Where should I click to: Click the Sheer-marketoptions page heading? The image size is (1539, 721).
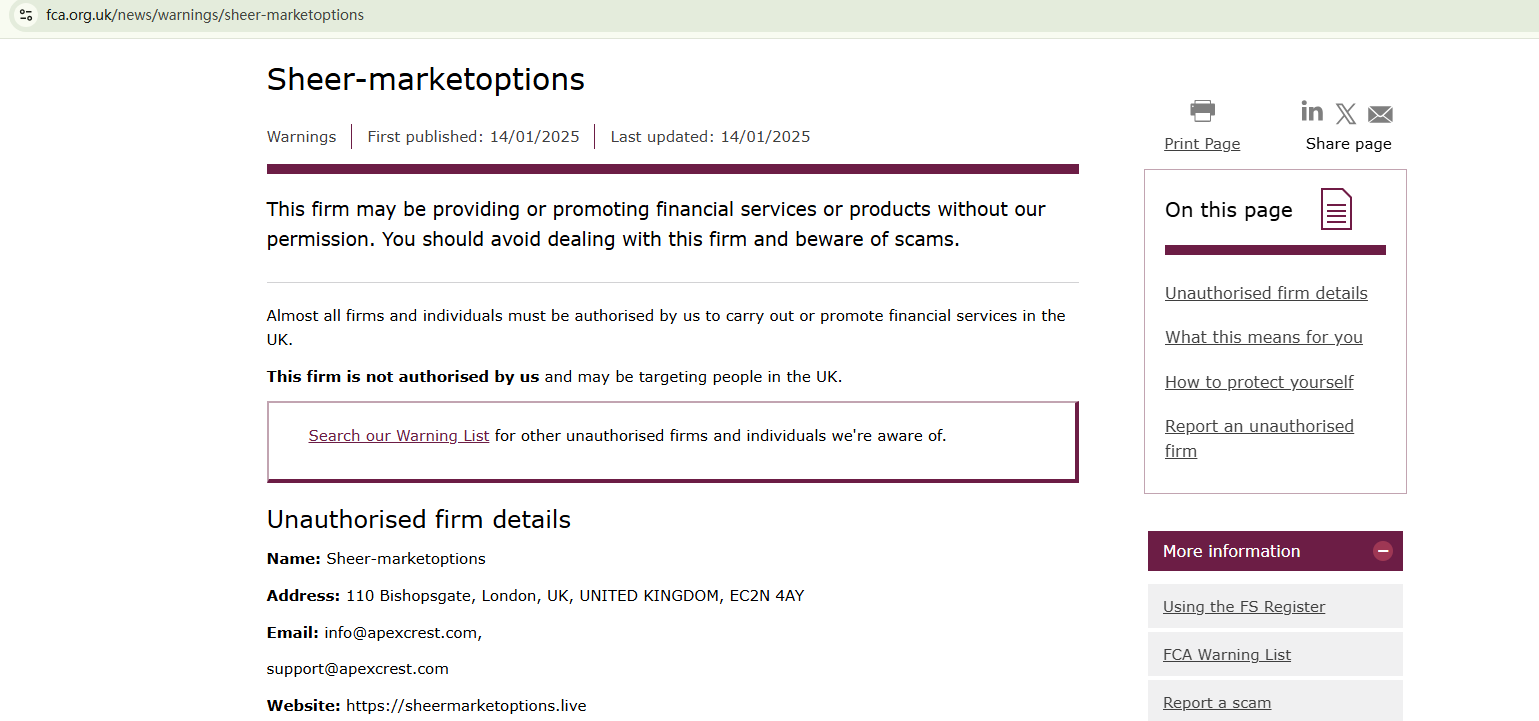426,79
